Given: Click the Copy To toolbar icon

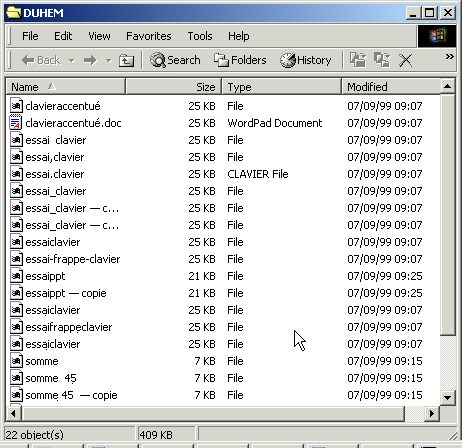Looking at the screenshot, I should [382, 60].
